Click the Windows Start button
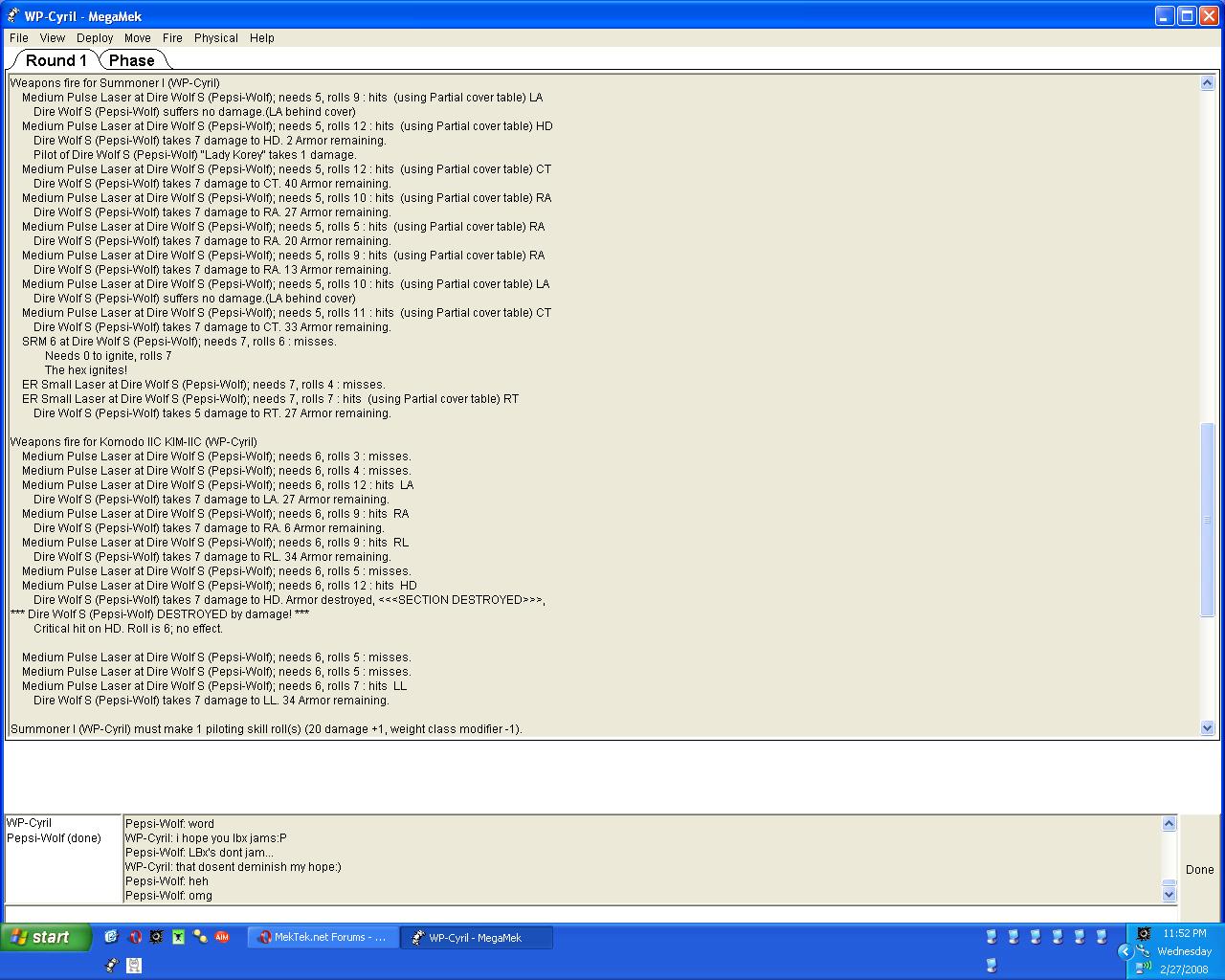Screen dimensions: 1225x980 coord(46,937)
